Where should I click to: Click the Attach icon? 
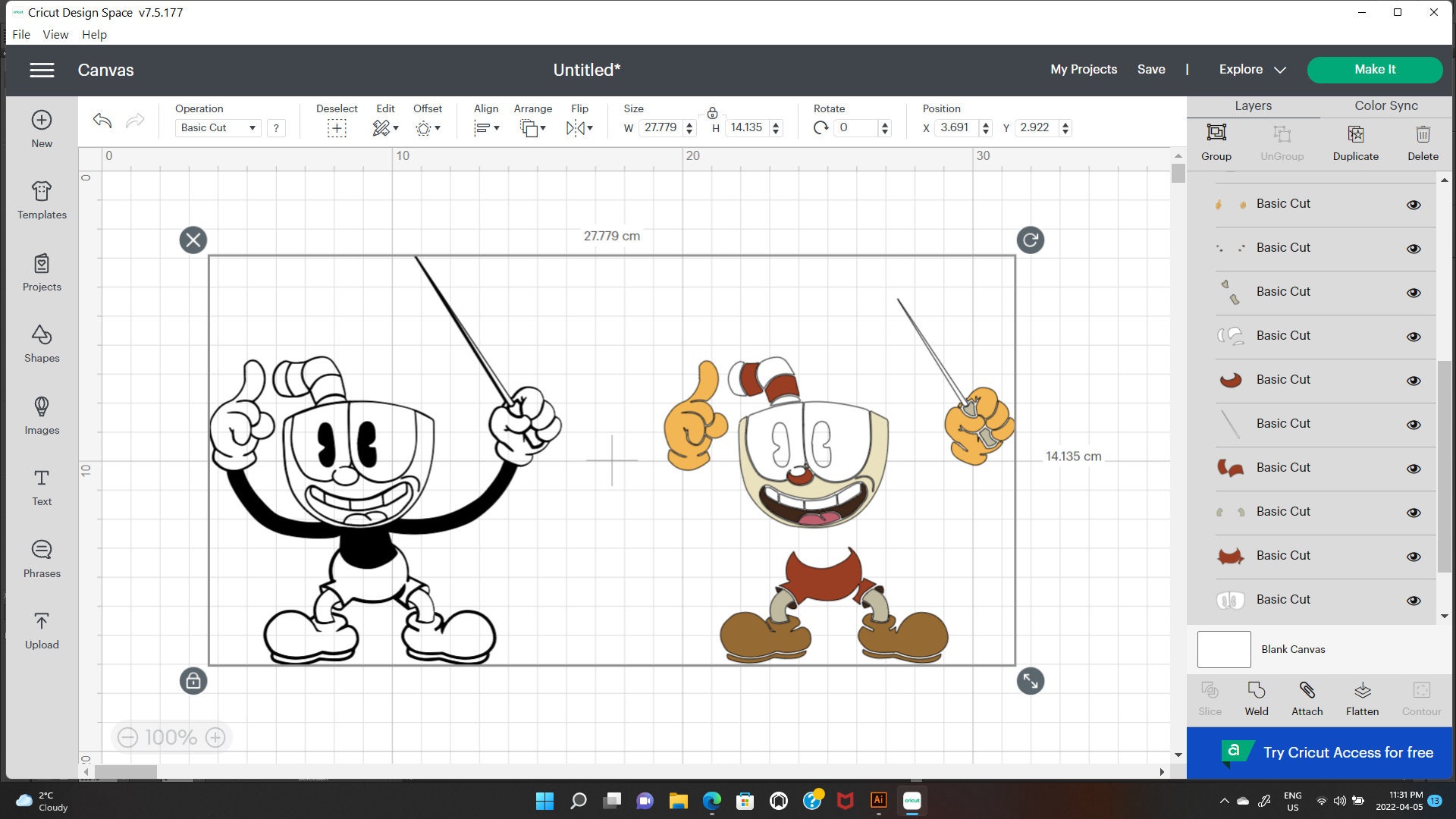(x=1307, y=696)
